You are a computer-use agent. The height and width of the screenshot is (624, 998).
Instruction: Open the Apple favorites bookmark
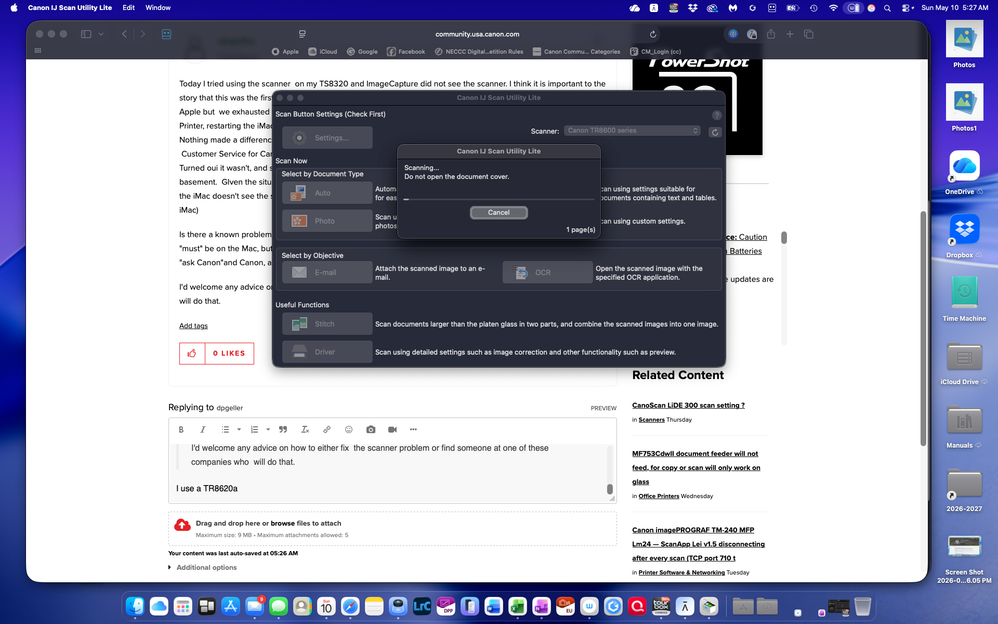tap(285, 52)
